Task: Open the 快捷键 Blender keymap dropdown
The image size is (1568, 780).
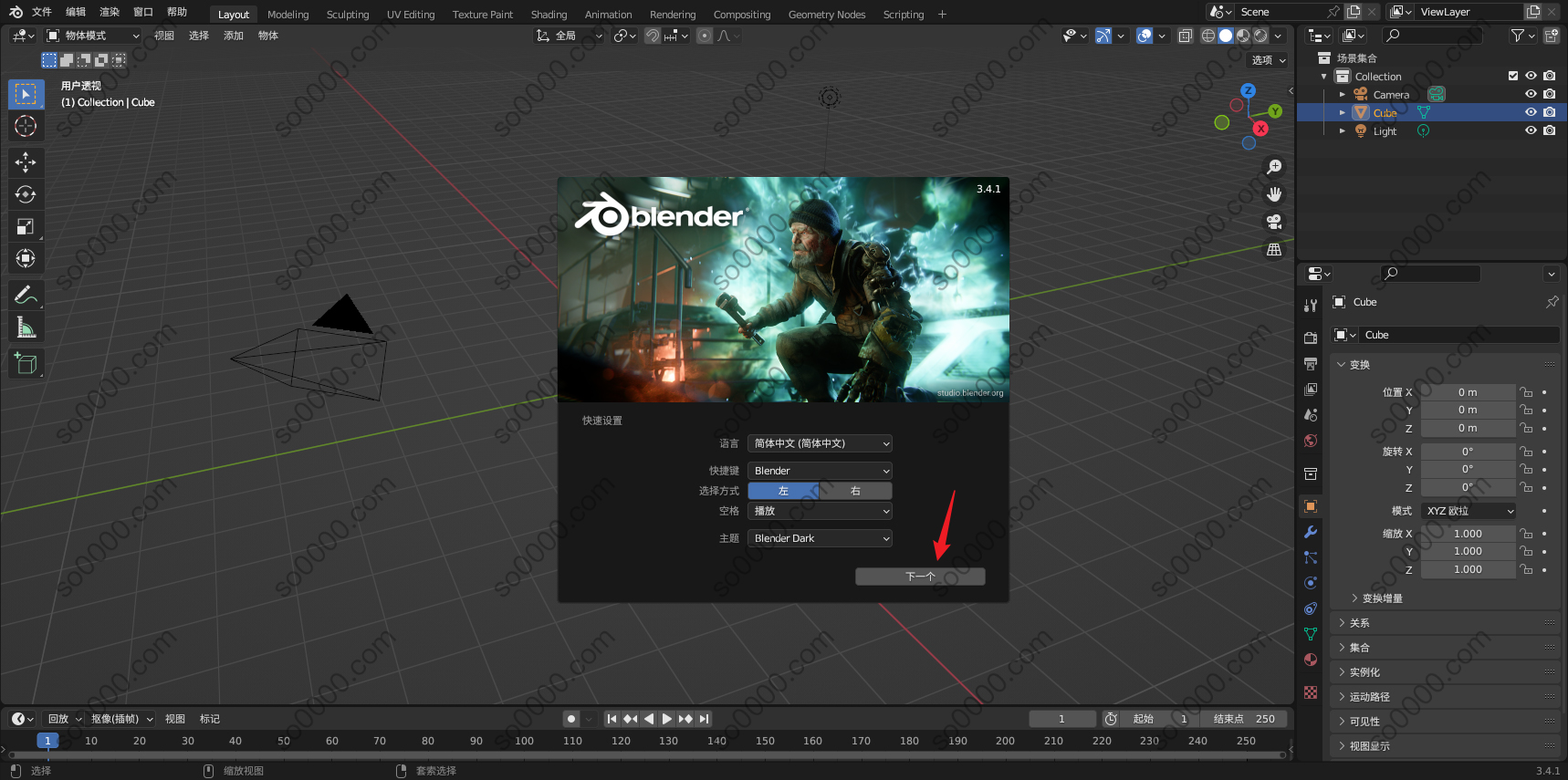Action: pos(820,471)
